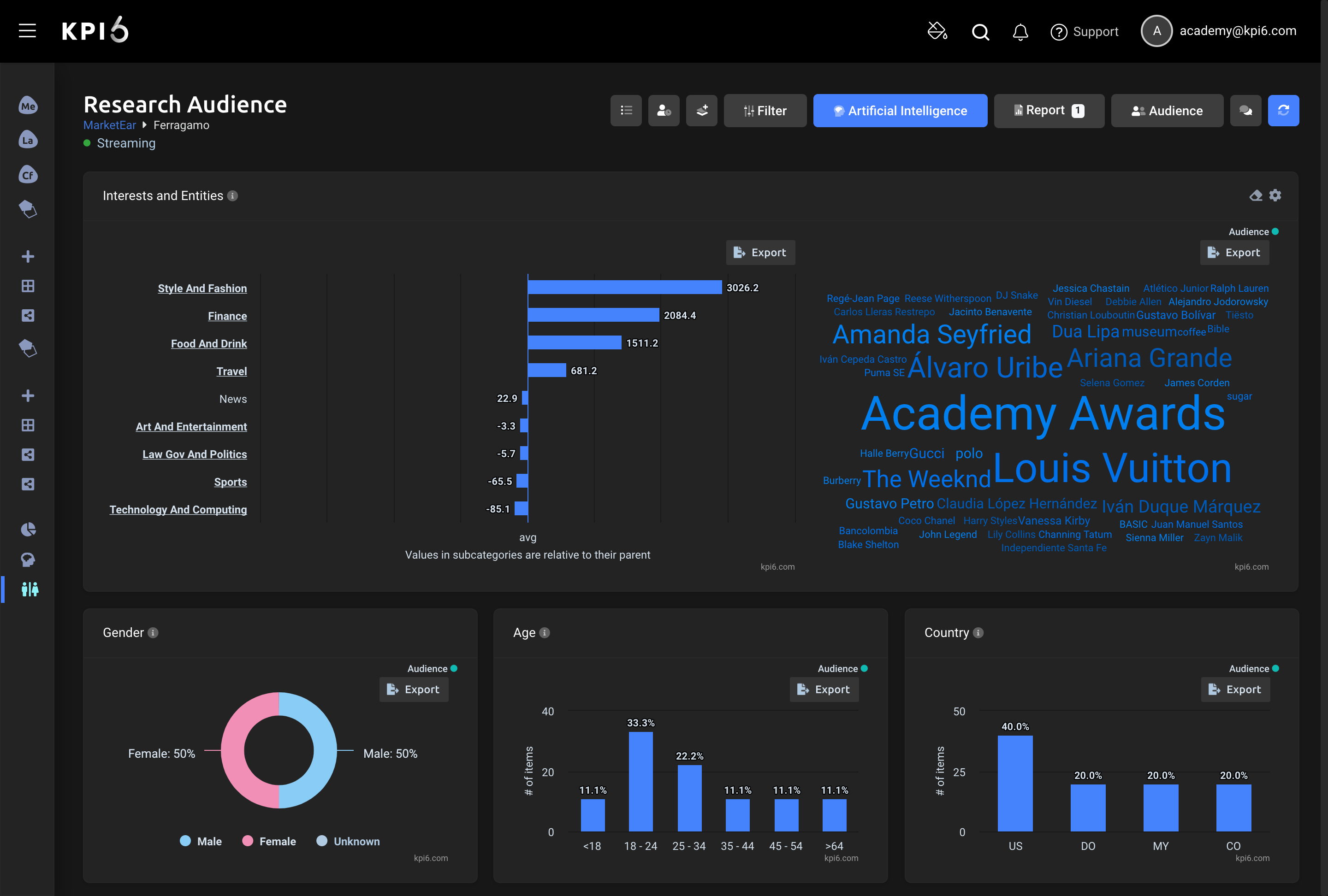
Task: Open the academy@kpi6.com account menu
Action: [1238, 31]
